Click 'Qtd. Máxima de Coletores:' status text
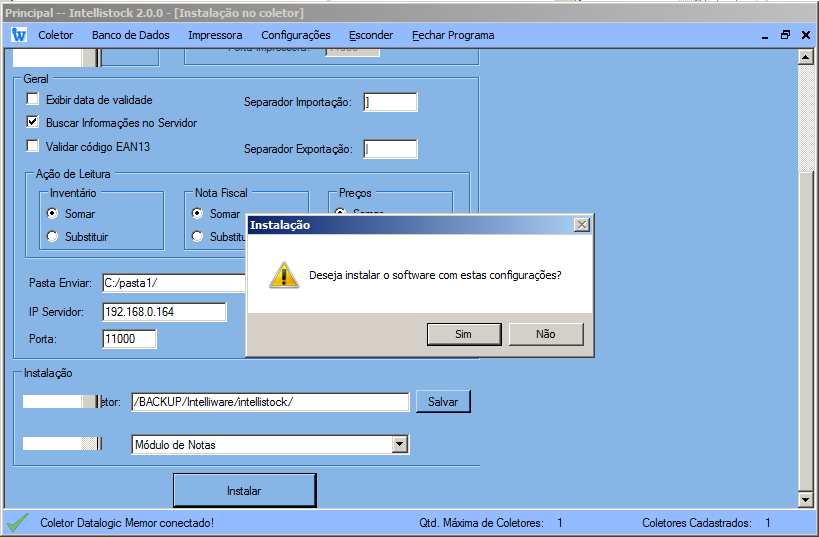Screen dimensions: 819x537 pos(481,523)
